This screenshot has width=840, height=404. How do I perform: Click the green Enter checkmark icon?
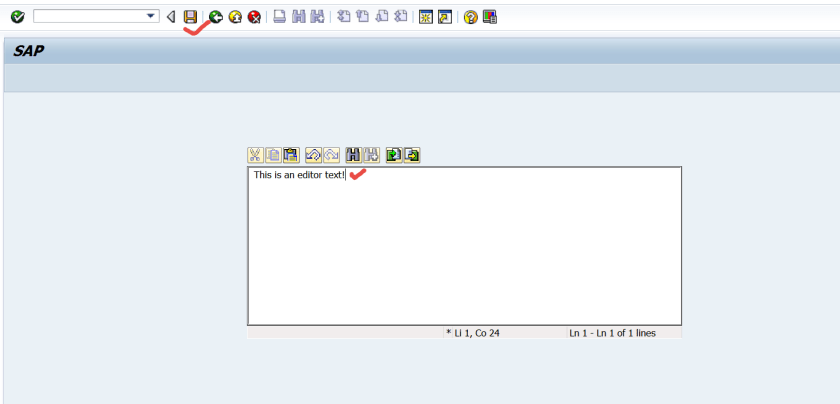(x=18, y=17)
